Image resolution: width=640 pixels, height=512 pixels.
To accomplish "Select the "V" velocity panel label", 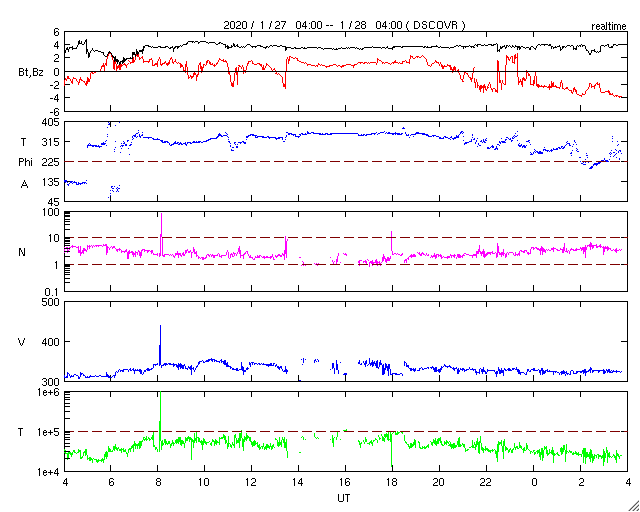I will [22, 342].
